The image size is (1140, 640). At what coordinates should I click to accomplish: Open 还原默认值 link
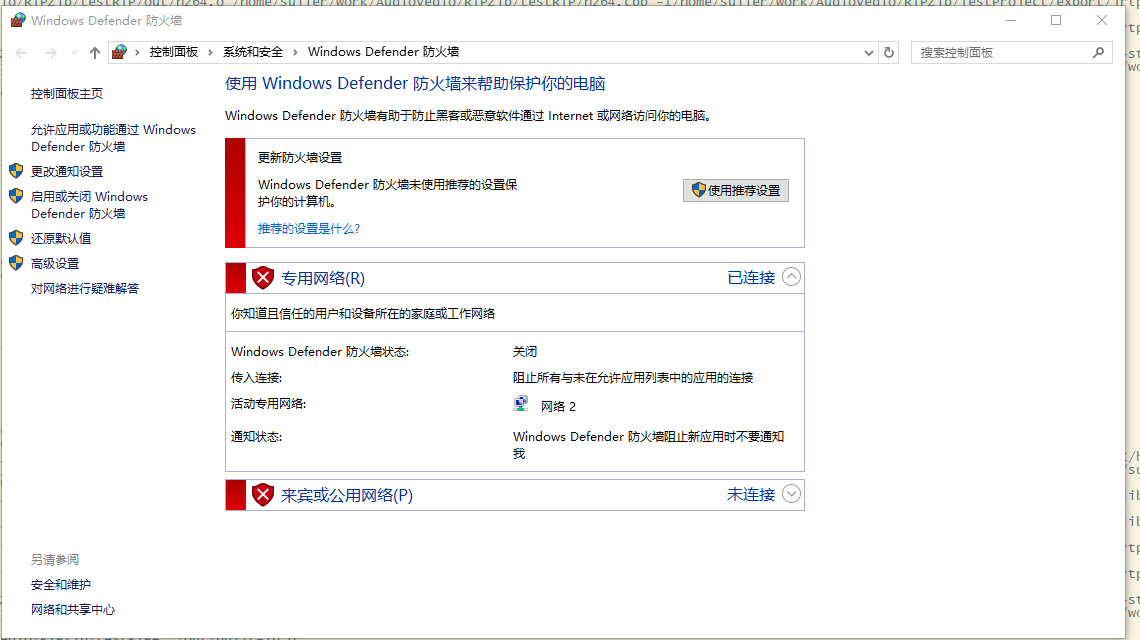[61, 239]
